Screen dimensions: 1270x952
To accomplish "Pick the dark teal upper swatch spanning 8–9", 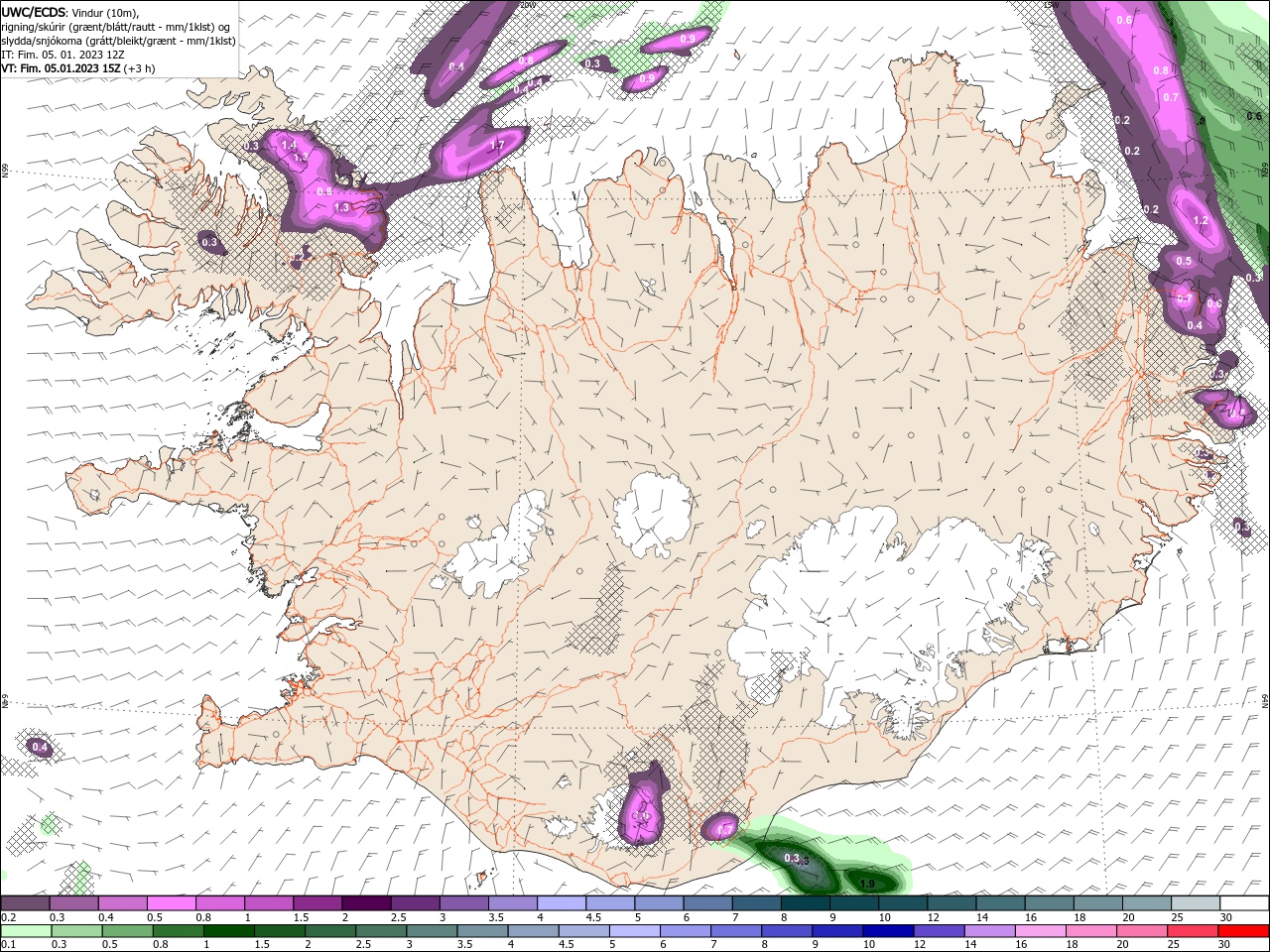I will tap(806, 903).
